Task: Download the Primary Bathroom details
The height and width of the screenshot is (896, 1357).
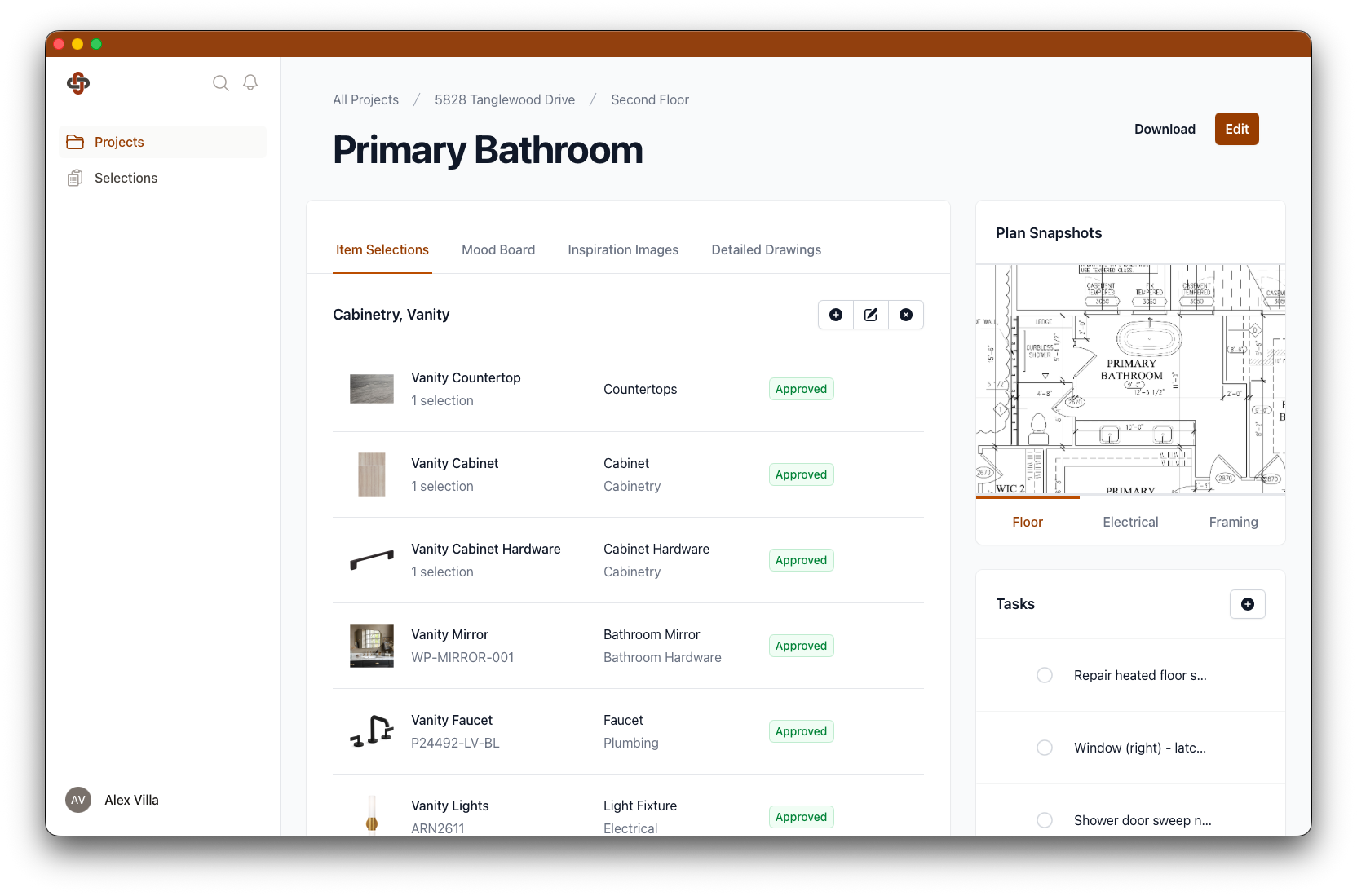Action: click(1165, 129)
